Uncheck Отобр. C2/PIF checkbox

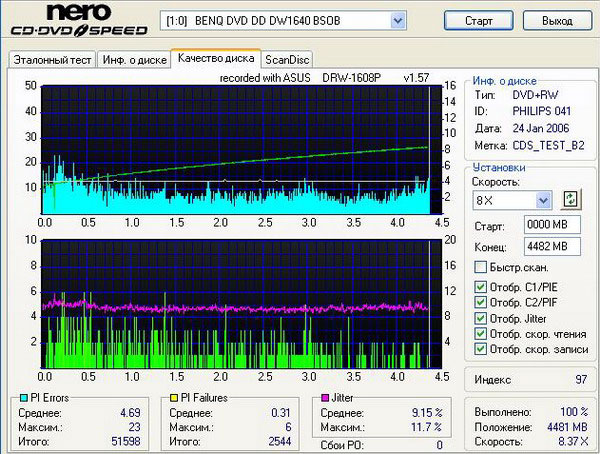[x=480, y=302]
